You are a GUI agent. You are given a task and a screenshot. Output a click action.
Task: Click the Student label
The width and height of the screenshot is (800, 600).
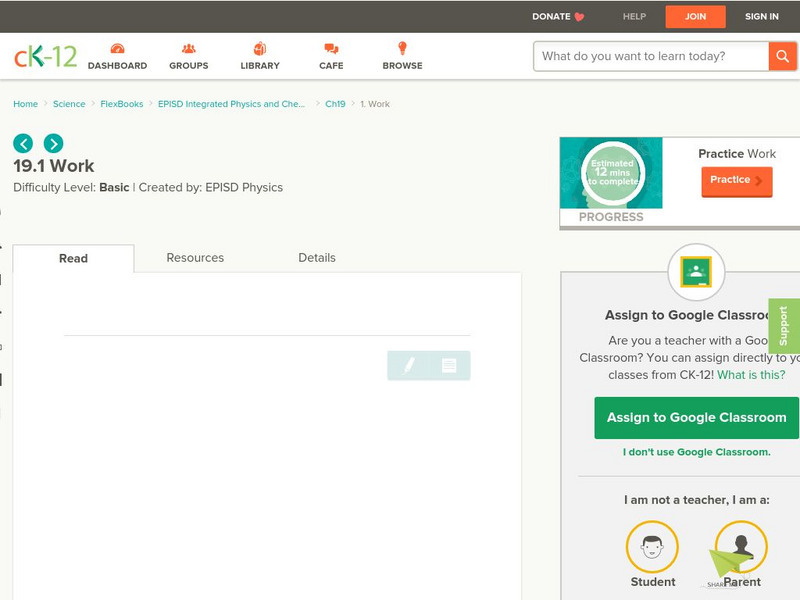(x=653, y=582)
